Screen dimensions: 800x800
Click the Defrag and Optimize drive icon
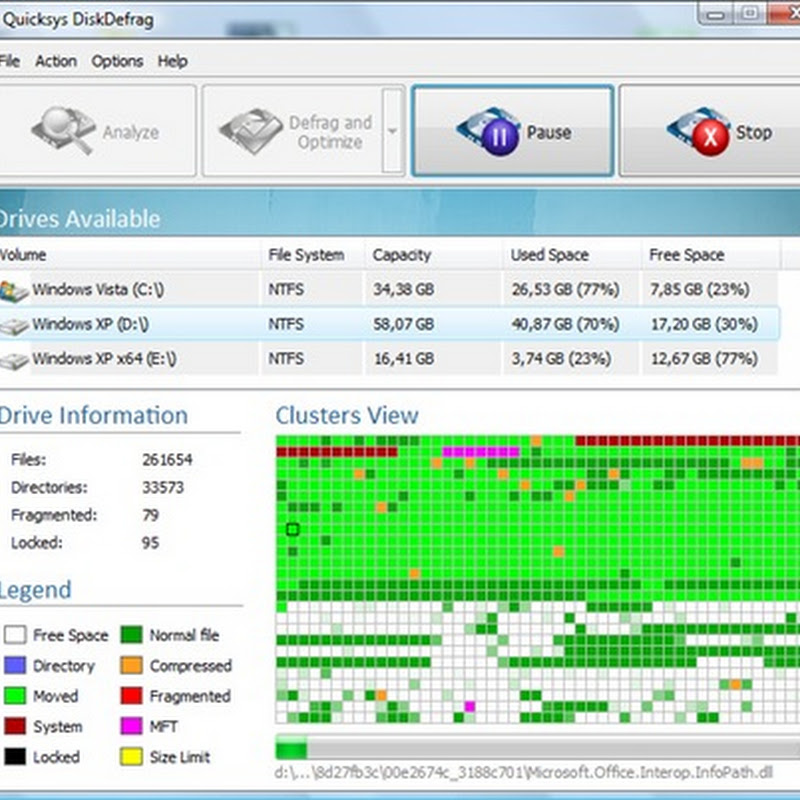[x=251, y=131]
